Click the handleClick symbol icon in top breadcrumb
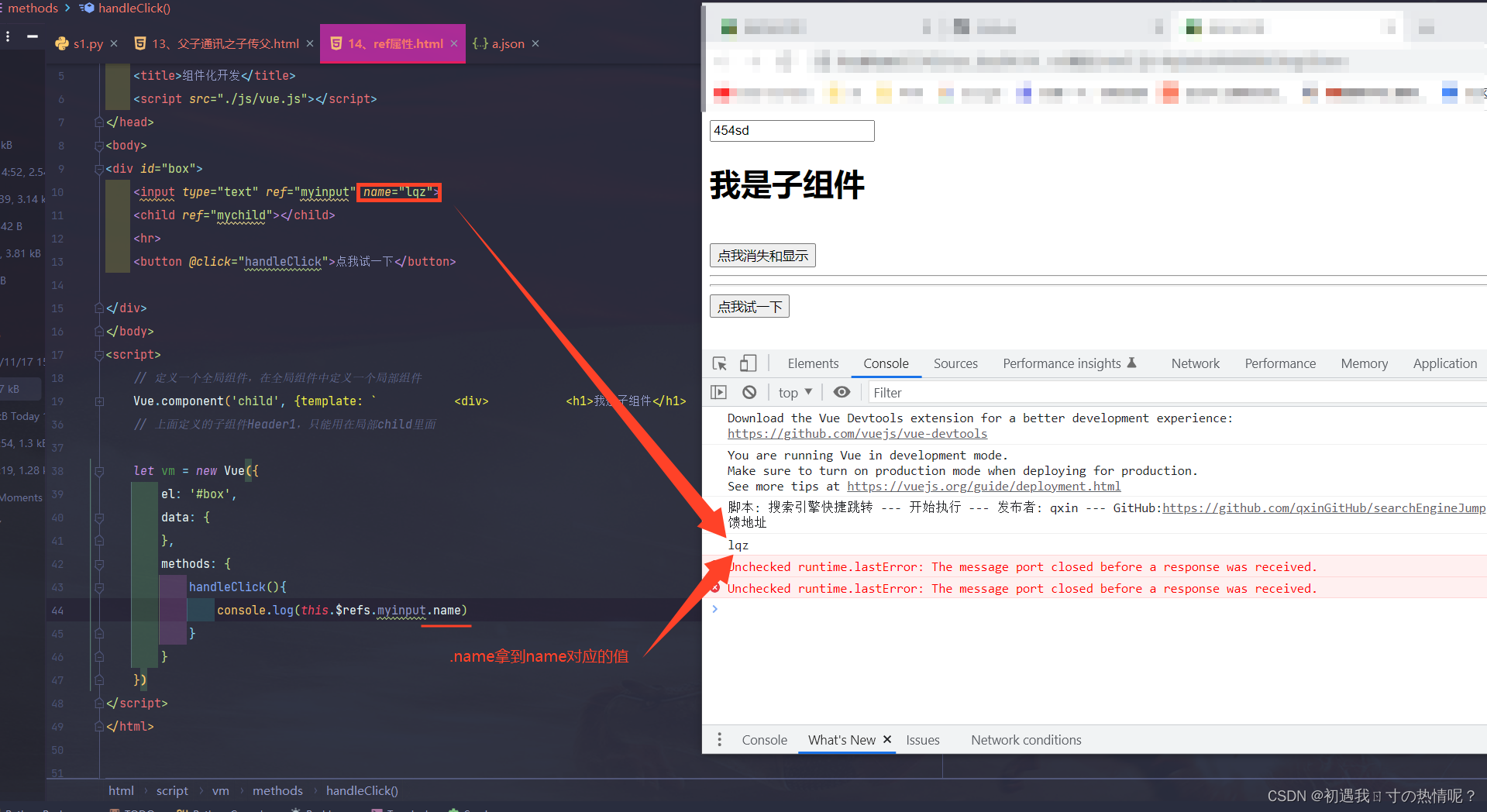The width and height of the screenshot is (1487, 812). (x=86, y=8)
